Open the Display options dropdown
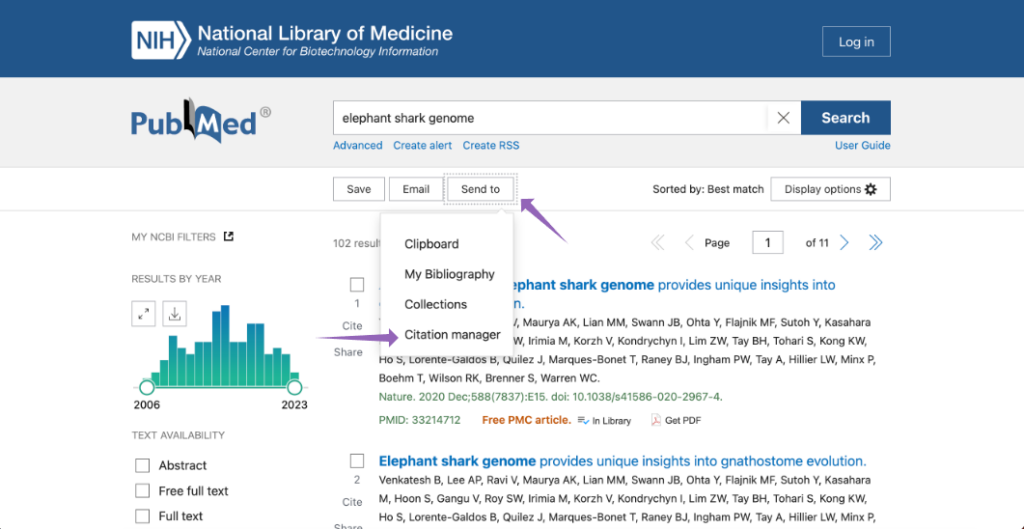Viewport: 1024px width, 529px height. coord(830,189)
